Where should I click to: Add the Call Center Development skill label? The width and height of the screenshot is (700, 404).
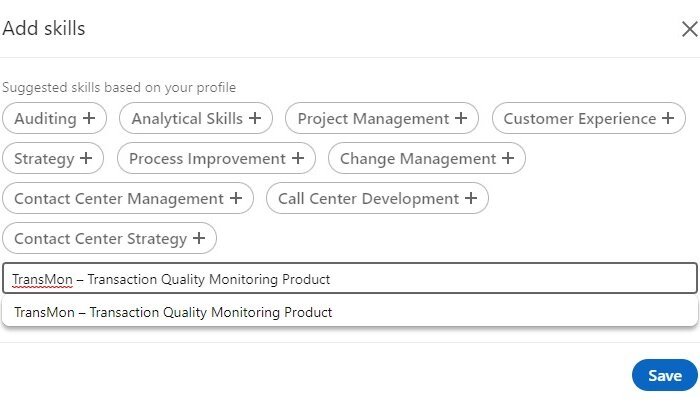[368, 199]
